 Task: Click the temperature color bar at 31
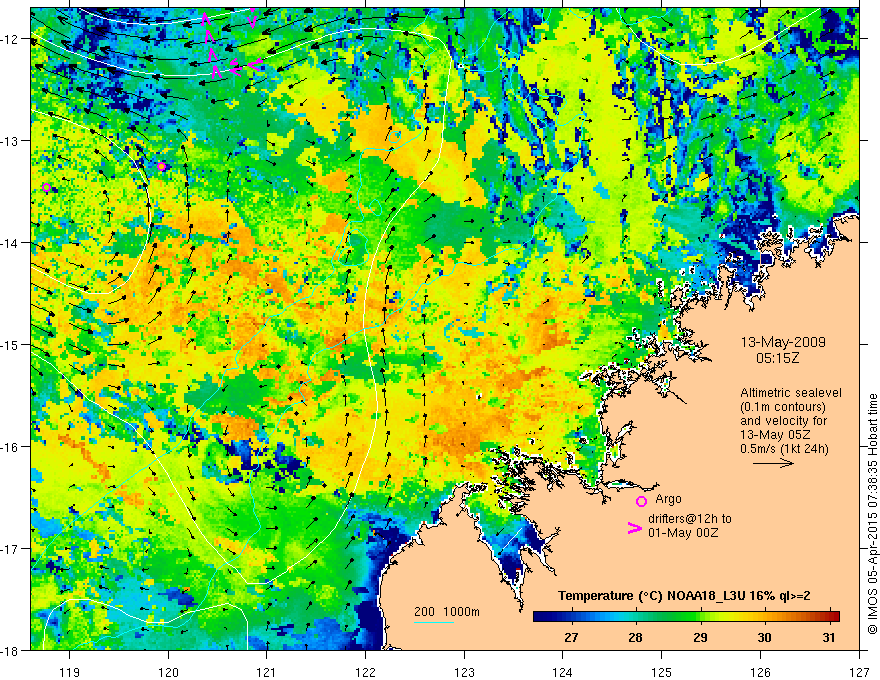[x=829, y=617]
